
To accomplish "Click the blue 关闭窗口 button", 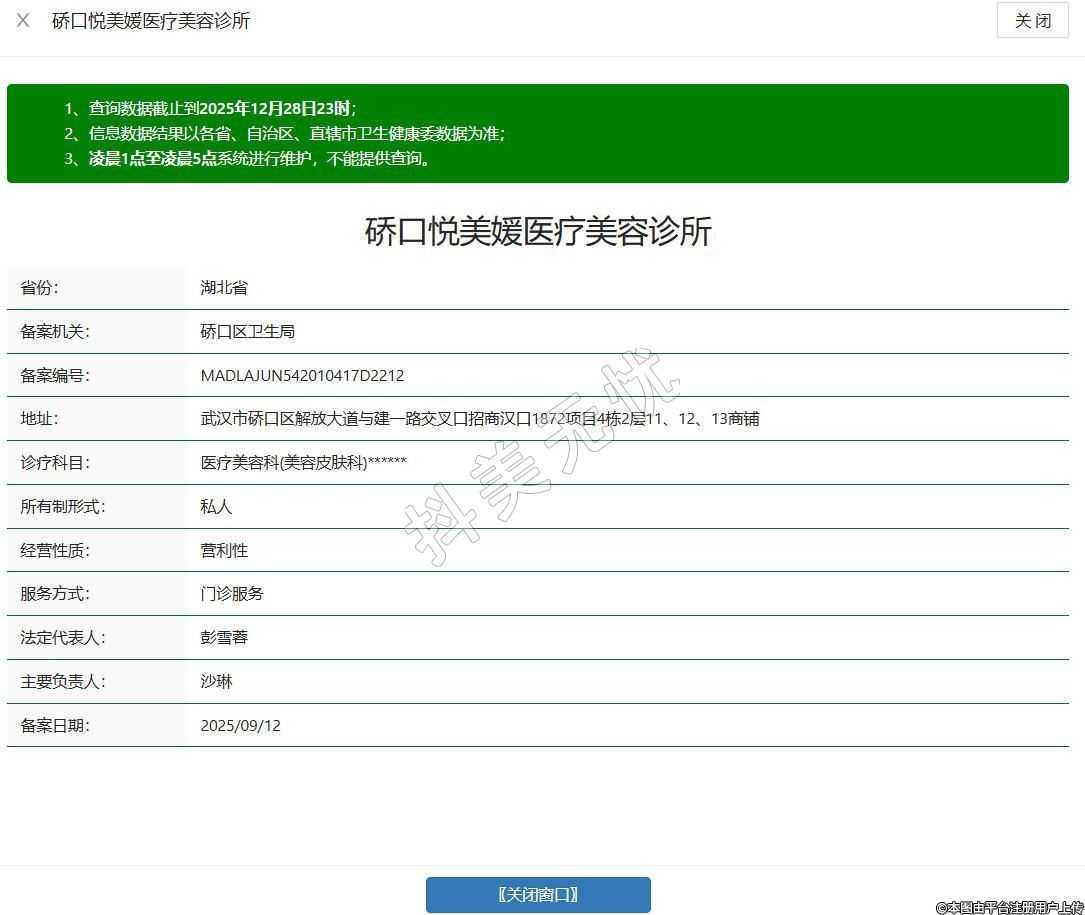I will click(x=538, y=895).
